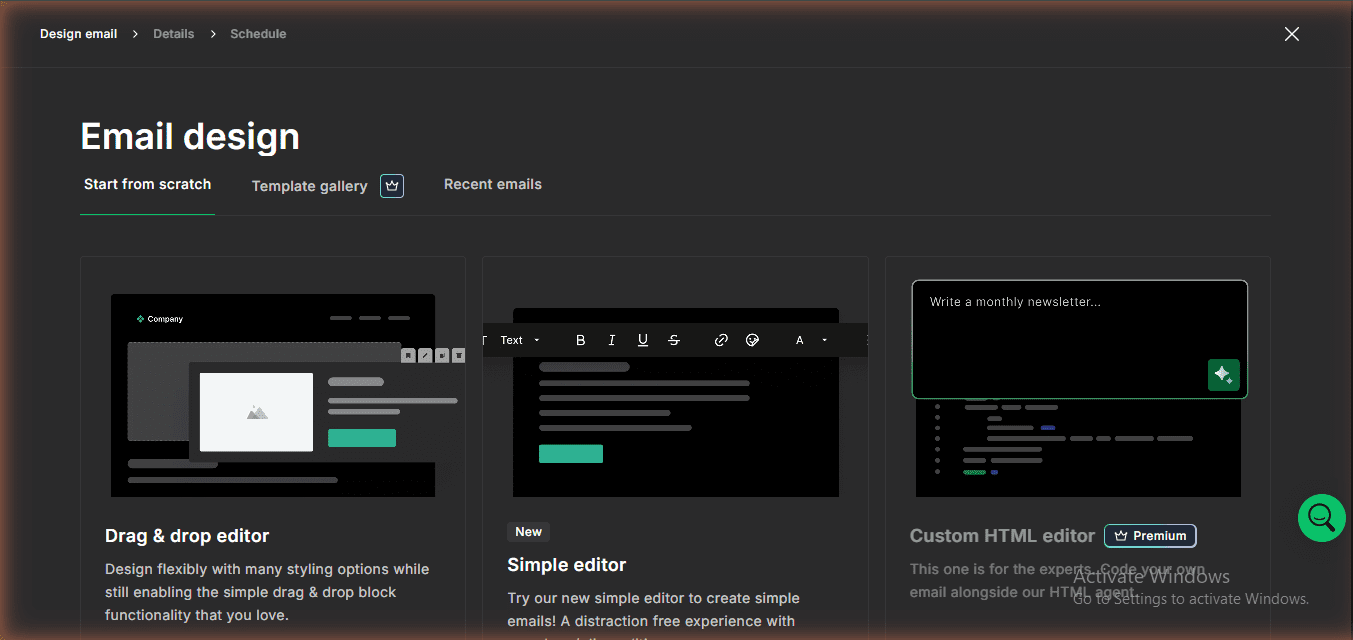Click the Strikethrough icon in Simple editor preview
The height and width of the screenshot is (640, 1353).
point(674,340)
